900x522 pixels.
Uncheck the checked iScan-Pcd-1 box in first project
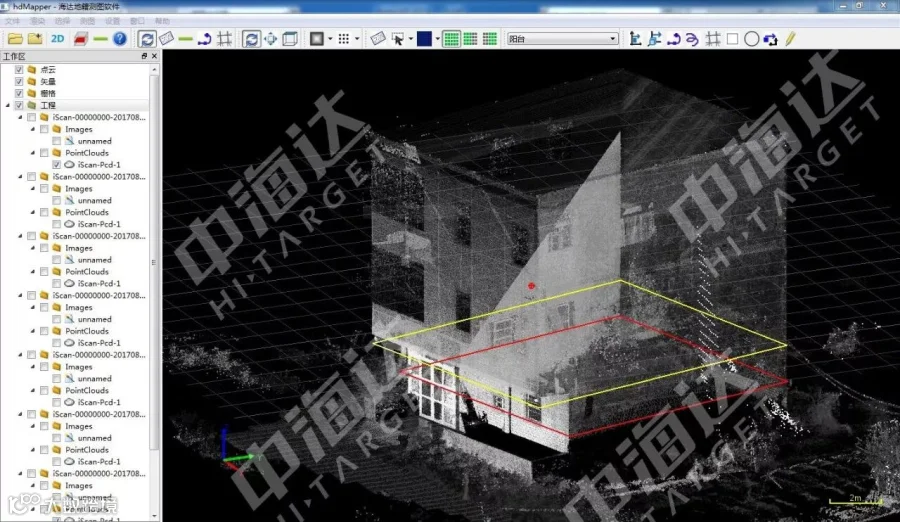tap(56, 165)
